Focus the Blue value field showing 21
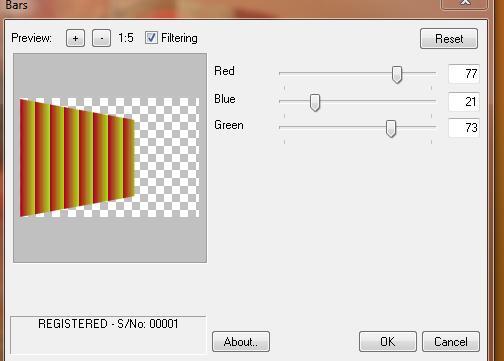 click(x=464, y=102)
